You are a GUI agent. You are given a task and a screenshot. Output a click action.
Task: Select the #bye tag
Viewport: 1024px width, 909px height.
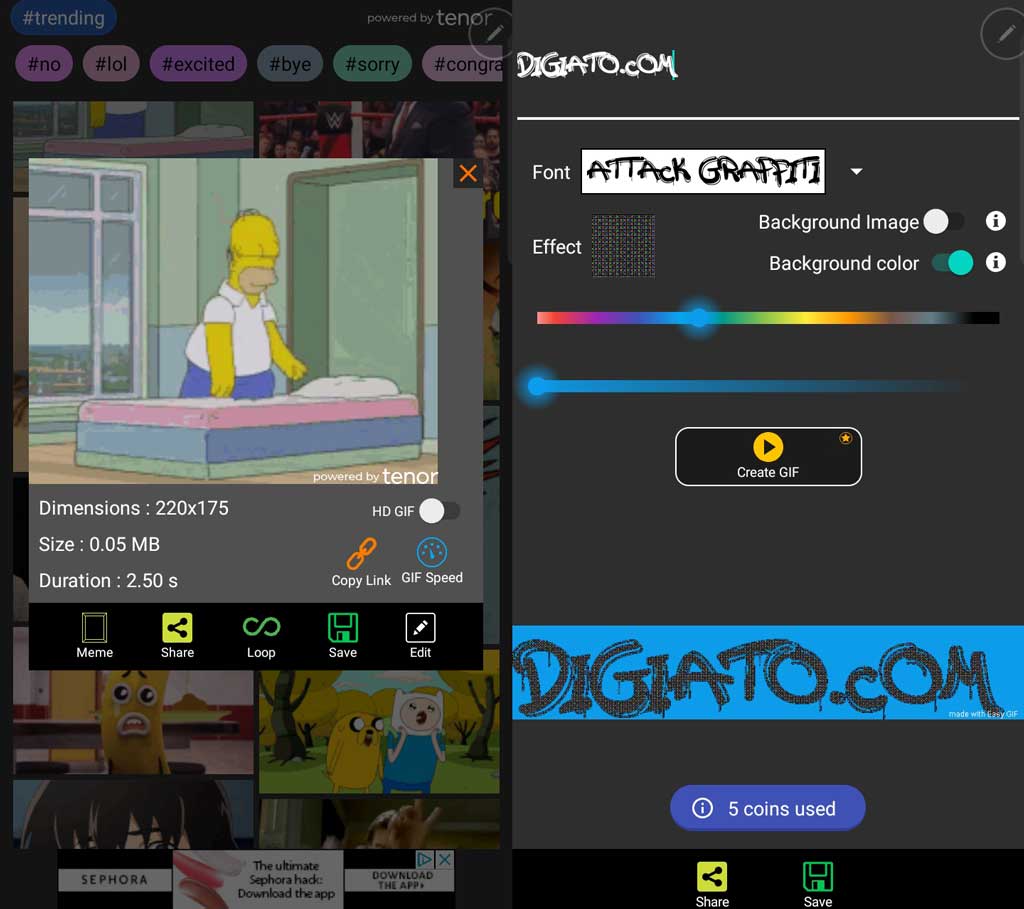(290, 64)
